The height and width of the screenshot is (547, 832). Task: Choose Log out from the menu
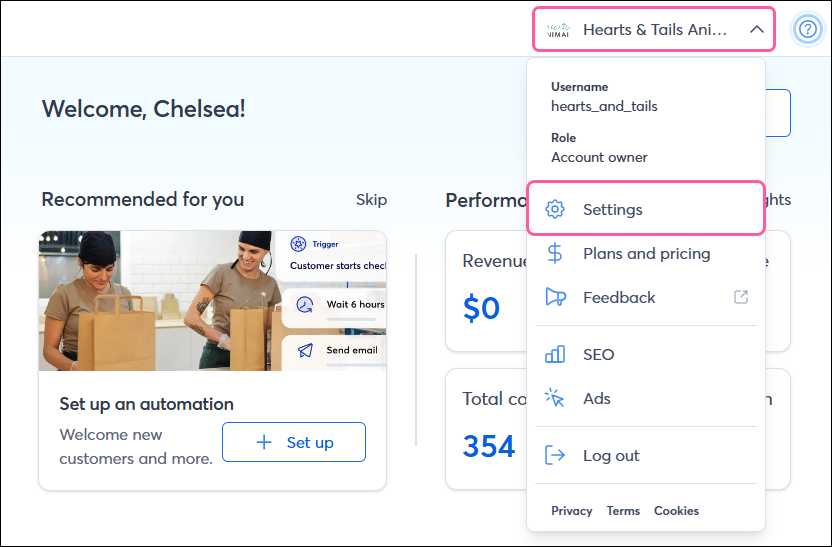click(x=646, y=455)
